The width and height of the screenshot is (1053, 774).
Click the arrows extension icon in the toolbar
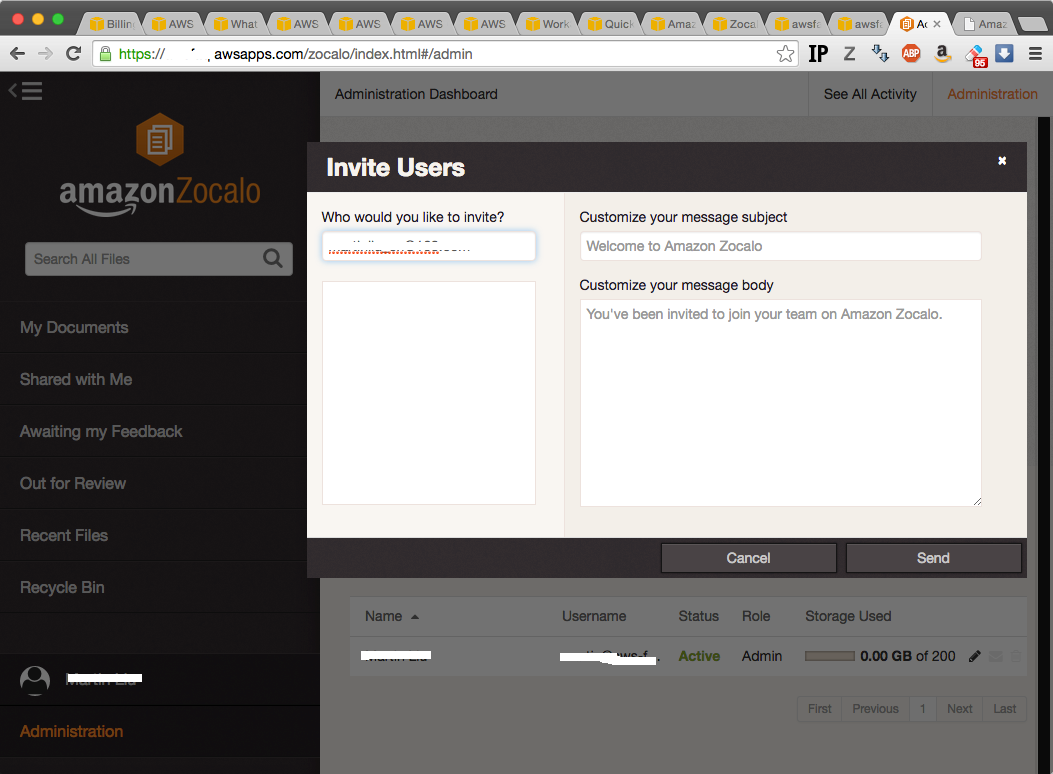tap(880, 54)
